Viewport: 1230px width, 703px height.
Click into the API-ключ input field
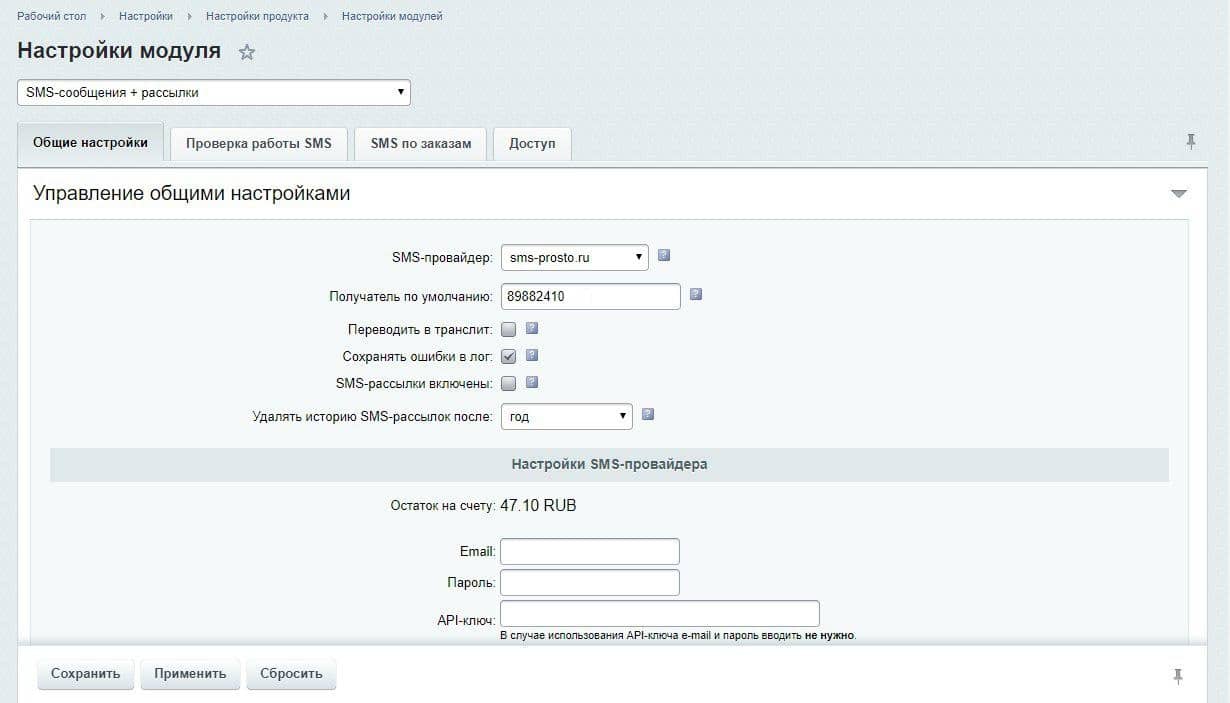[659, 613]
